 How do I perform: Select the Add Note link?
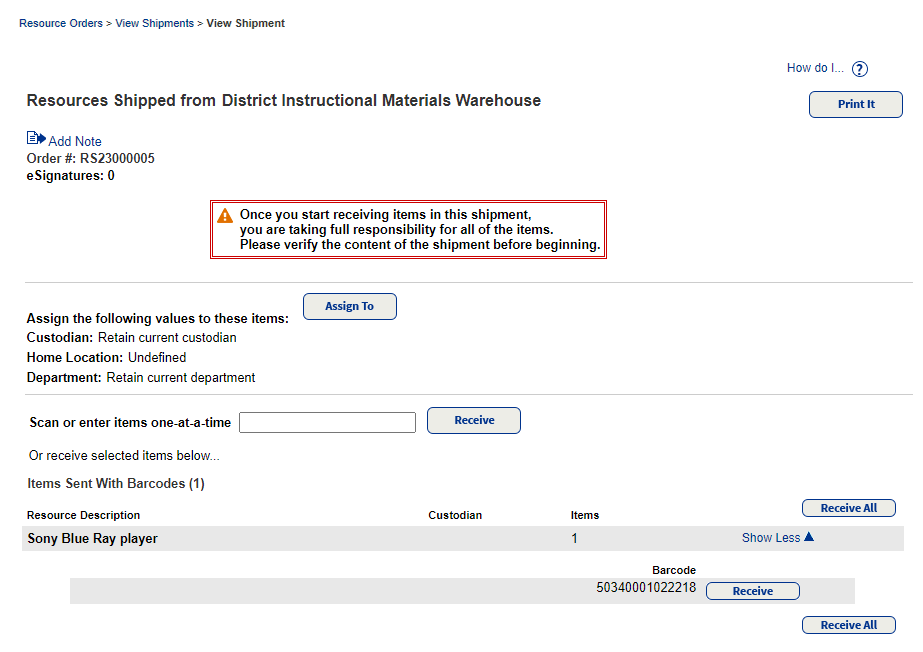75,141
